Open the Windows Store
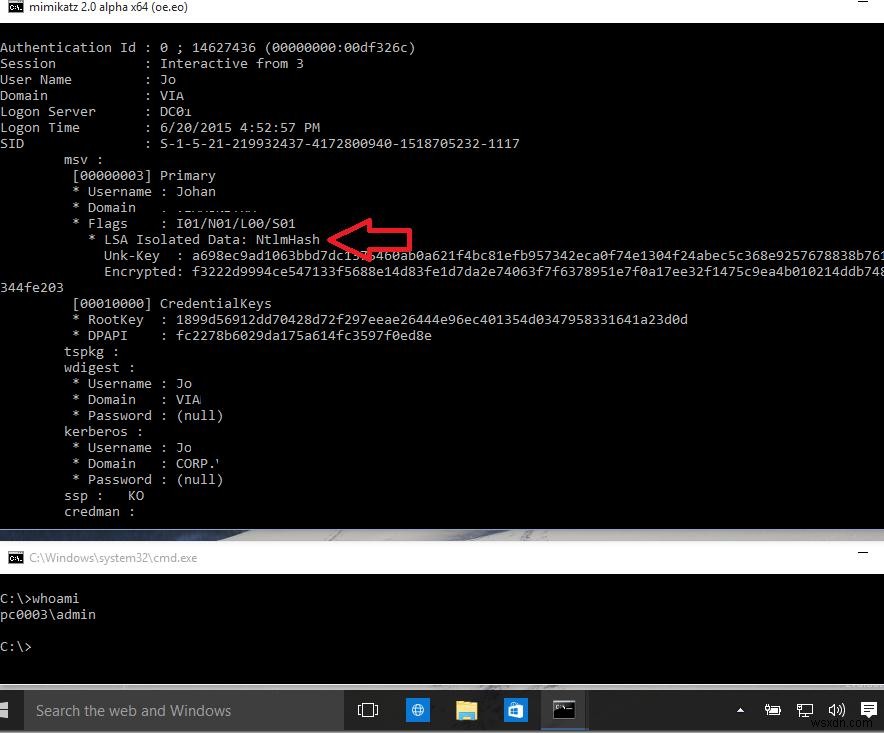 click(515, 710)
